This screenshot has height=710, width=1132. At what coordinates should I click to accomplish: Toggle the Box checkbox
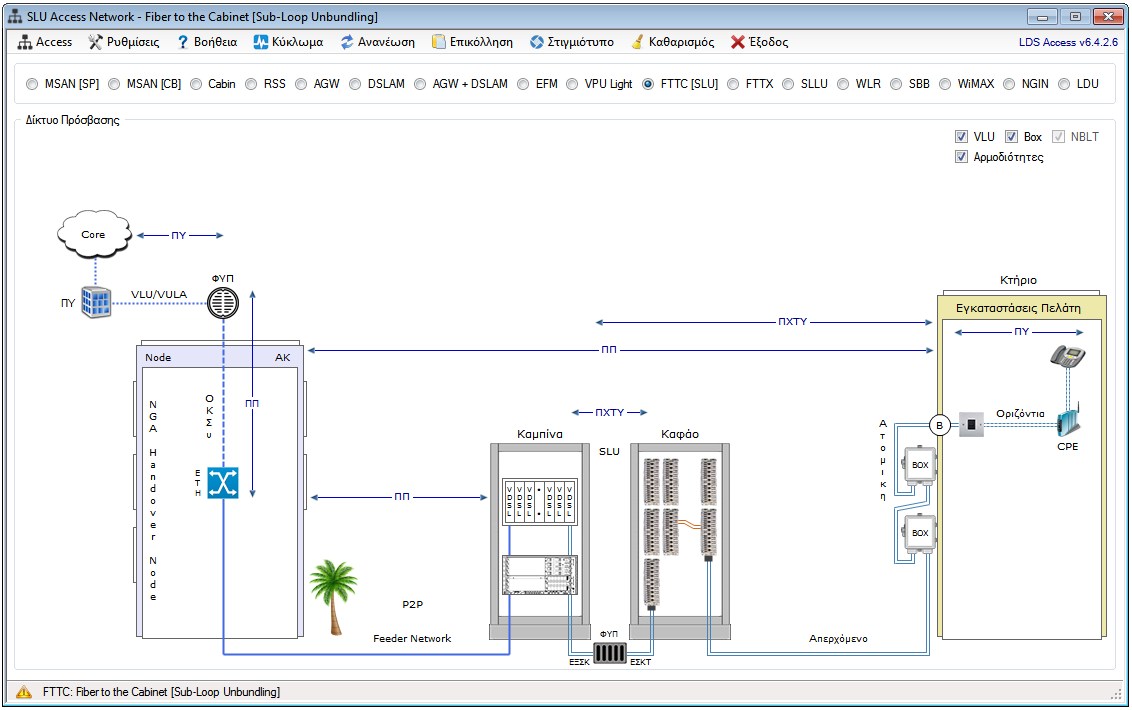pyautogui.click(x=1011, y=137)
